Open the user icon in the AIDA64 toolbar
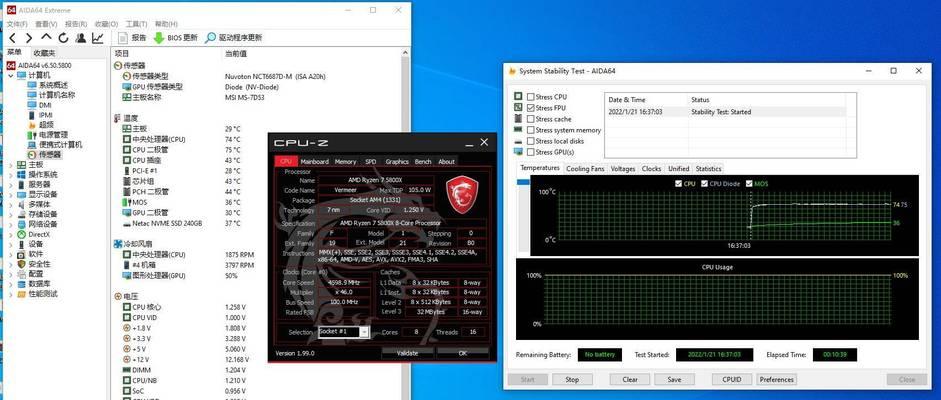The width and height of the screenshot is (941, 400). (x=80, y=38)
